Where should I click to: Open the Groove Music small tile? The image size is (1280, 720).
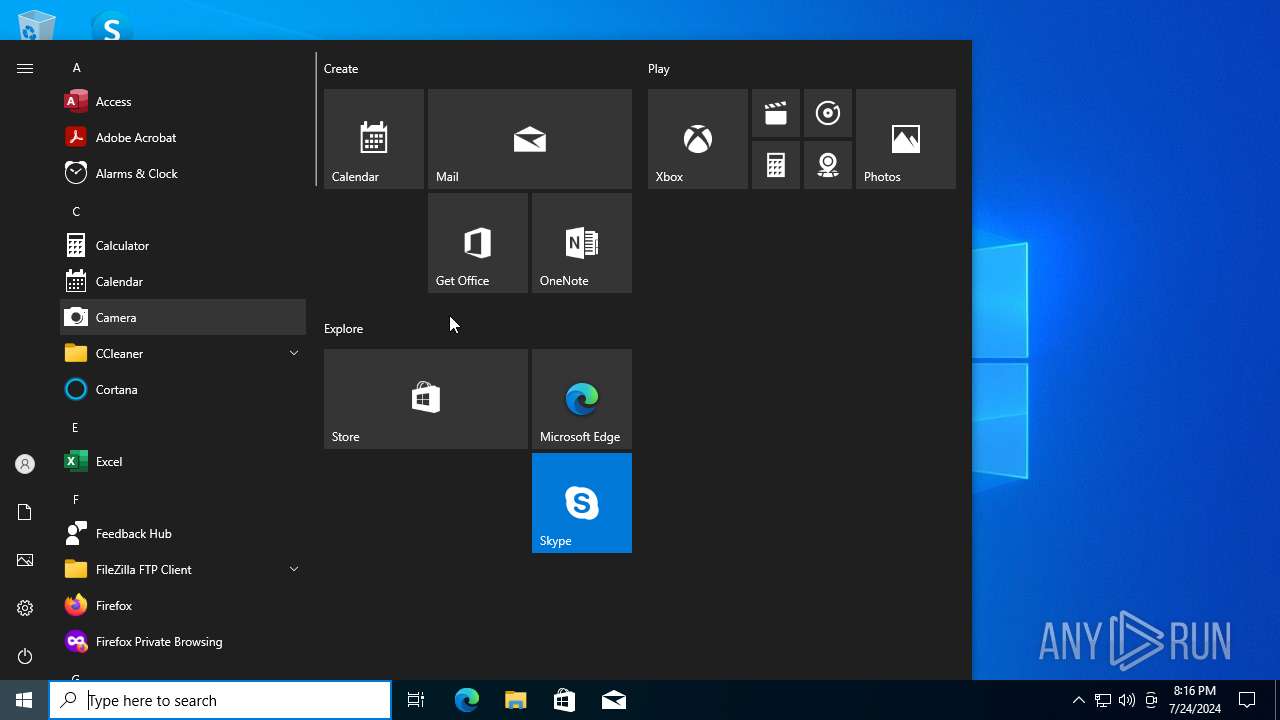tap(828, 113)
